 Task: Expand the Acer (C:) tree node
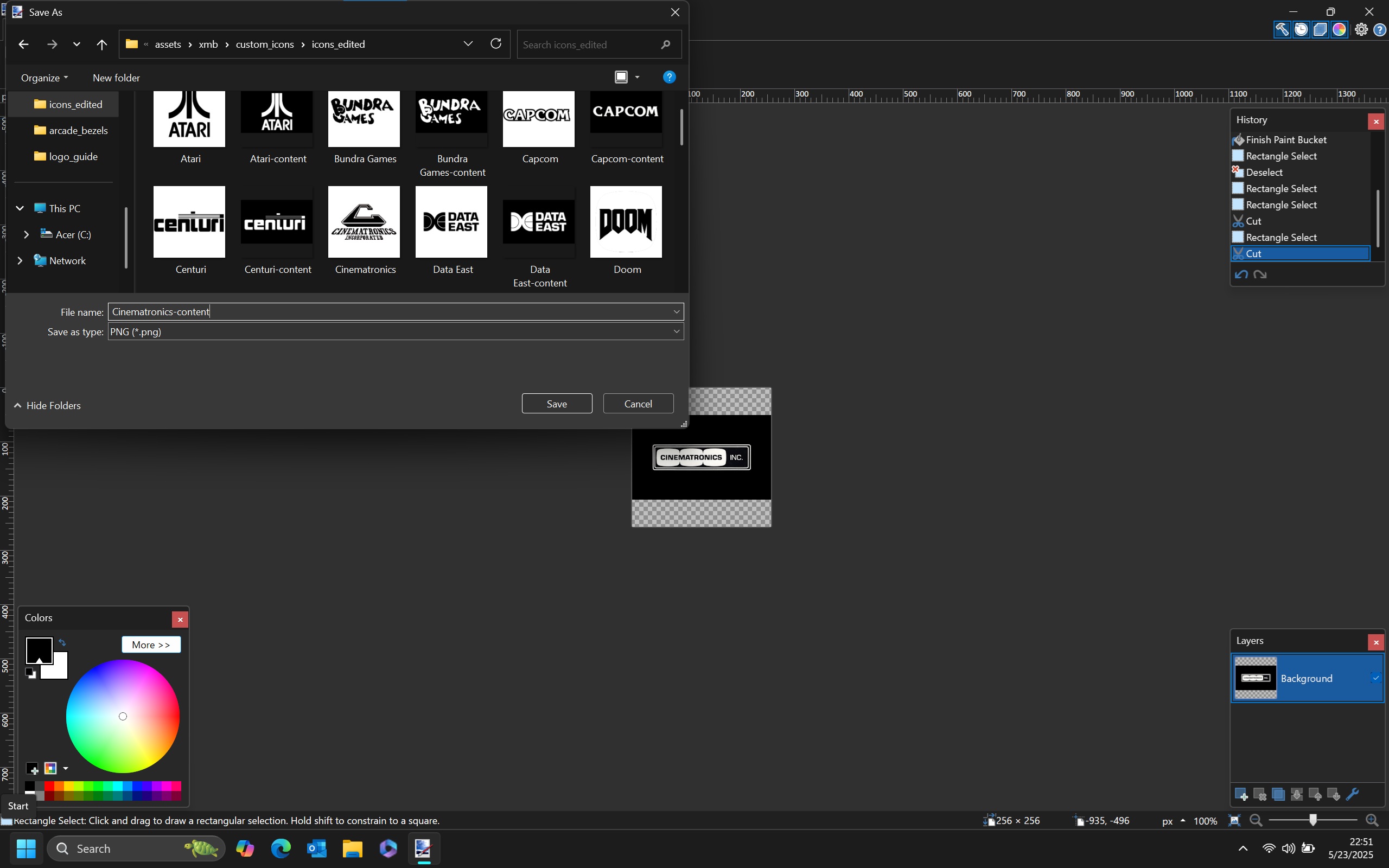click(26, 234)
